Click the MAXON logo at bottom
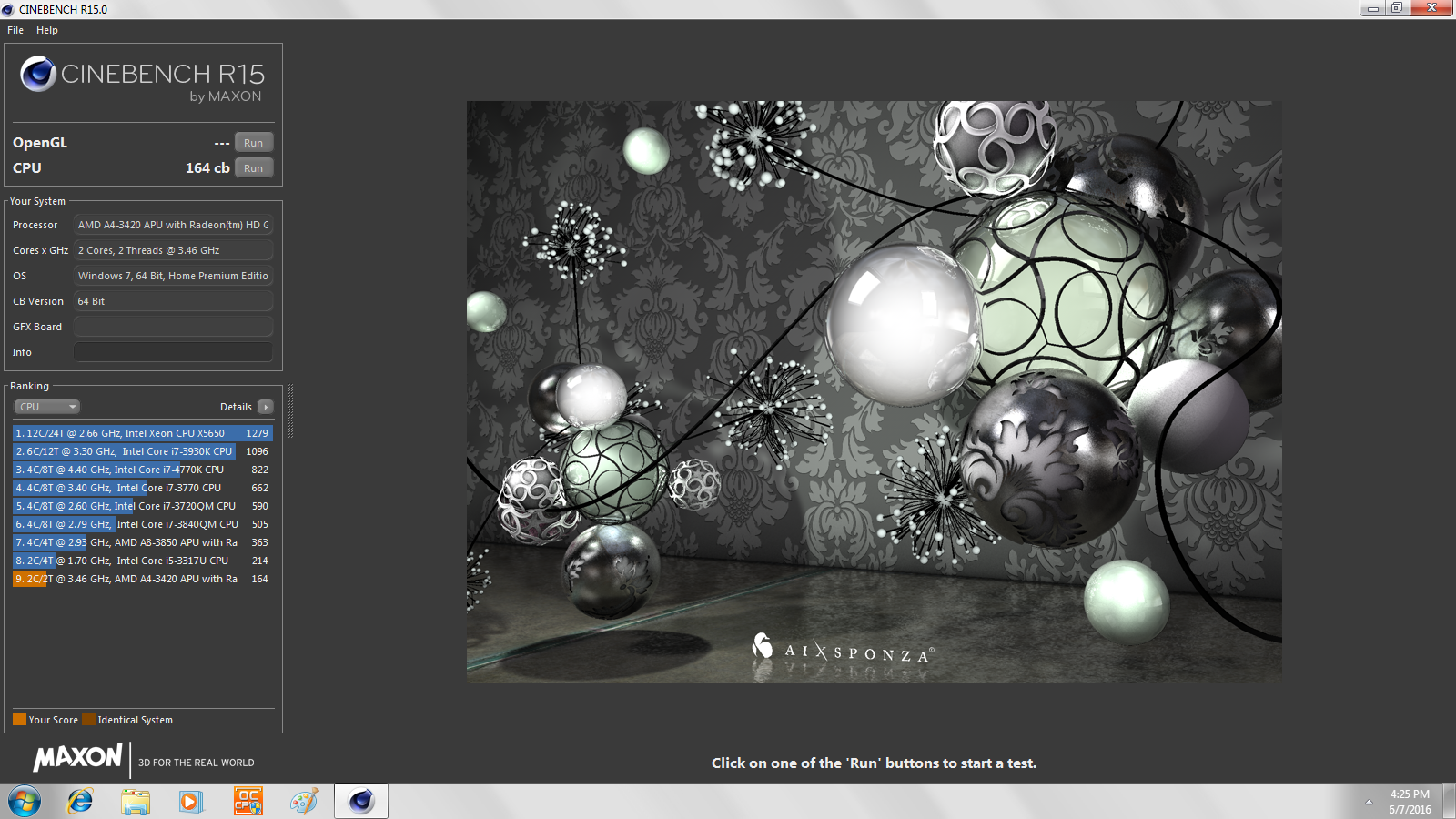 click(x=78, y=757)
